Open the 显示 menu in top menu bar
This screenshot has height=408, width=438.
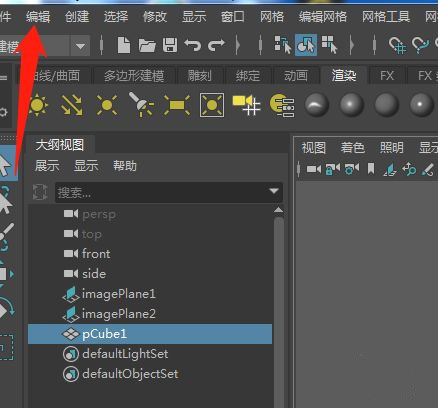pyautogui.click(x=194, y=16)
